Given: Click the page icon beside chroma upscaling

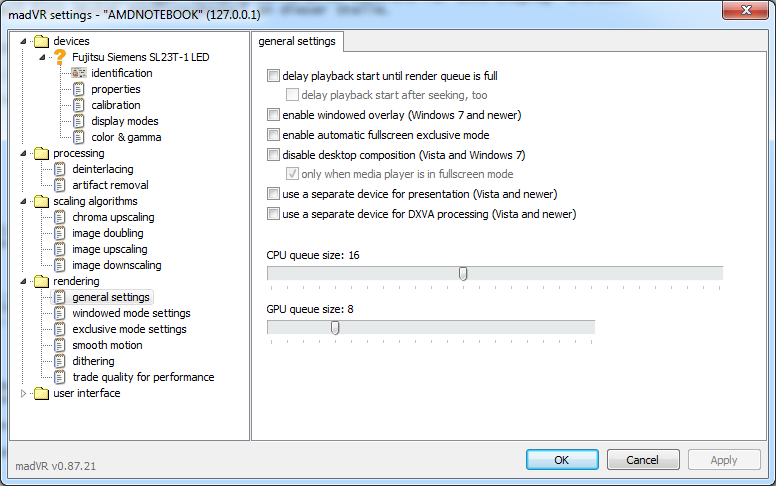Looking at the screenshot, I should click(60, 217).
